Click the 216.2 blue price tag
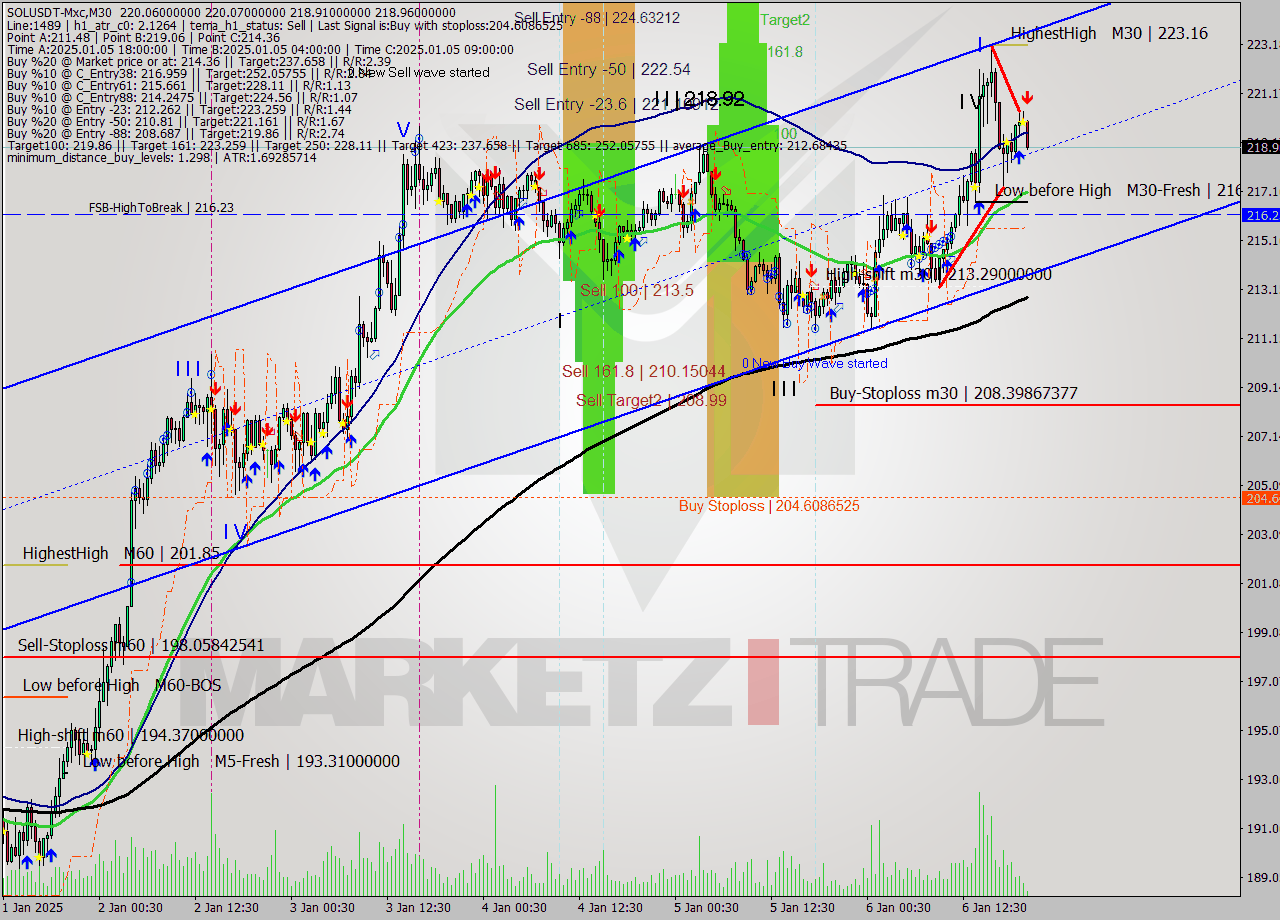1280x920 pixels. pyautogui.click(x=1260, y=215)
